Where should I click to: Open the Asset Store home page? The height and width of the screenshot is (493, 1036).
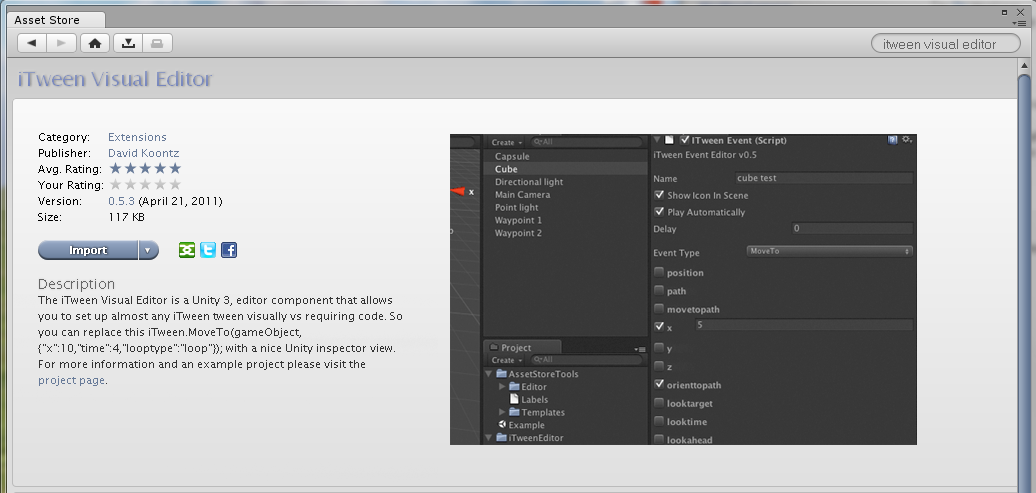(94, 43)
